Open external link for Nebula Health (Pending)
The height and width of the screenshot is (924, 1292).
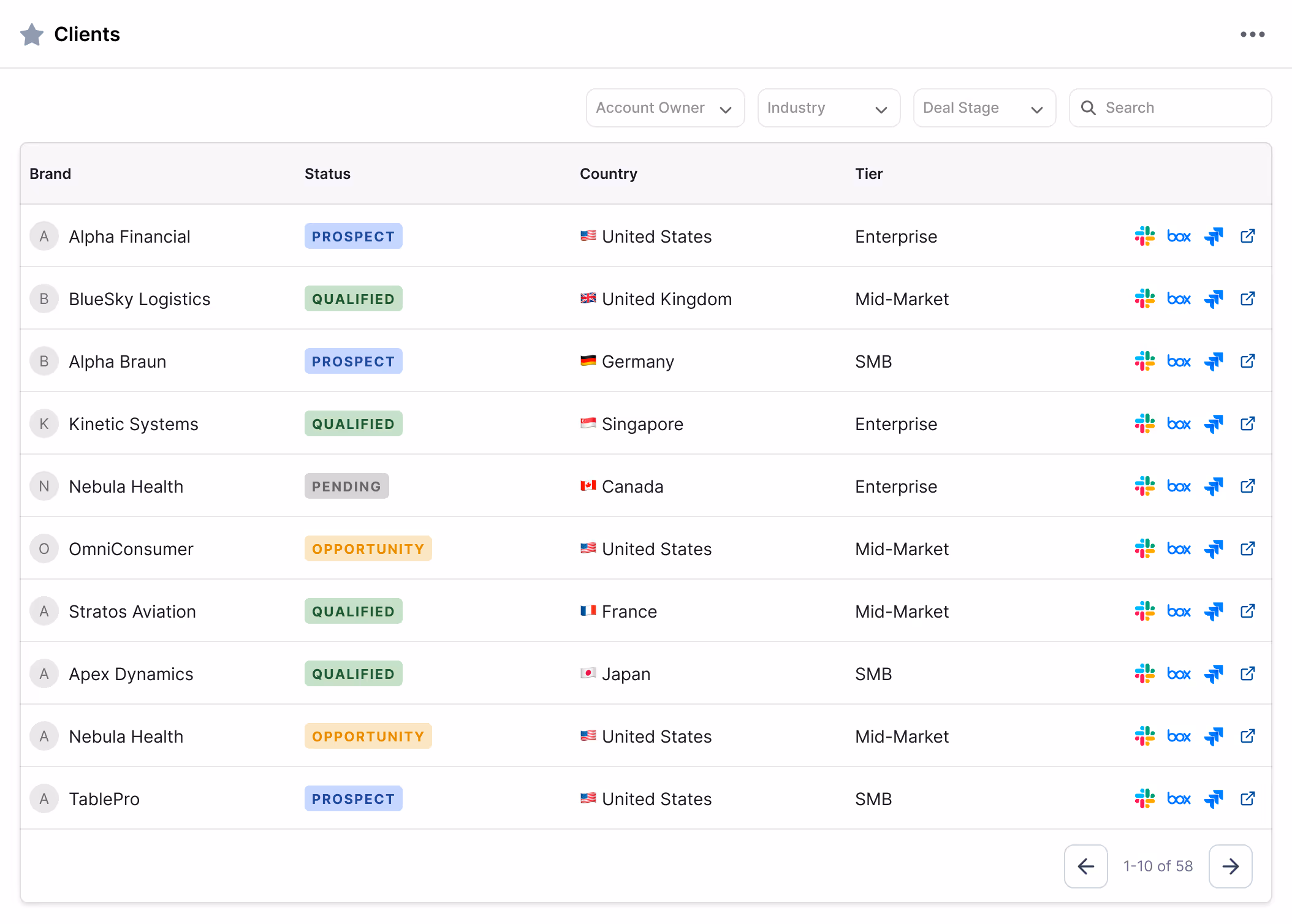pos(1248,486)
